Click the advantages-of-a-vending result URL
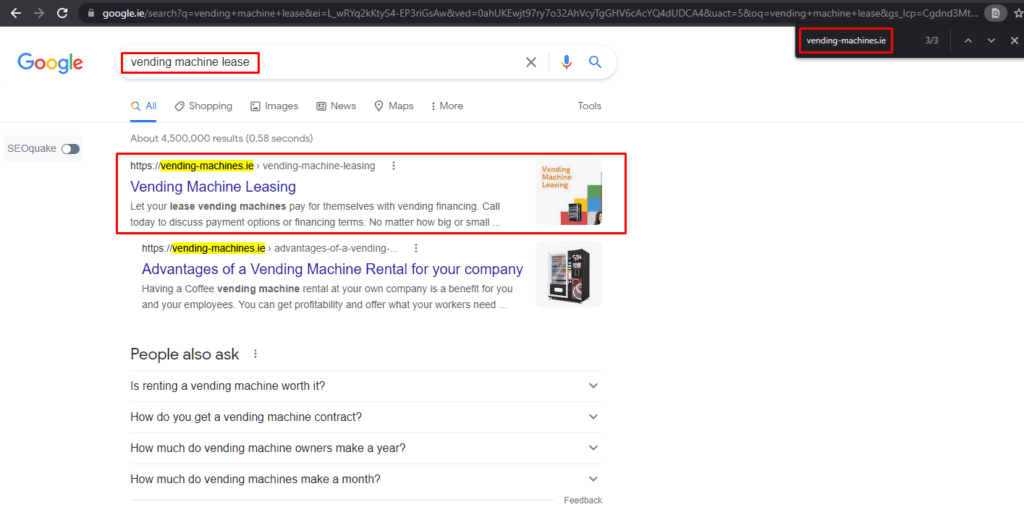The image size is (1024, 507). click(x=270, y=248)
